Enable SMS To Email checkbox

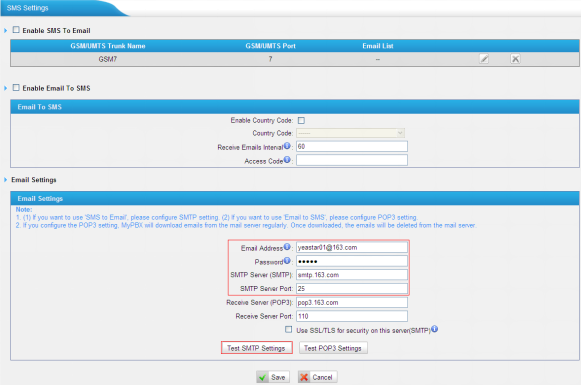[x=16, y=30]
